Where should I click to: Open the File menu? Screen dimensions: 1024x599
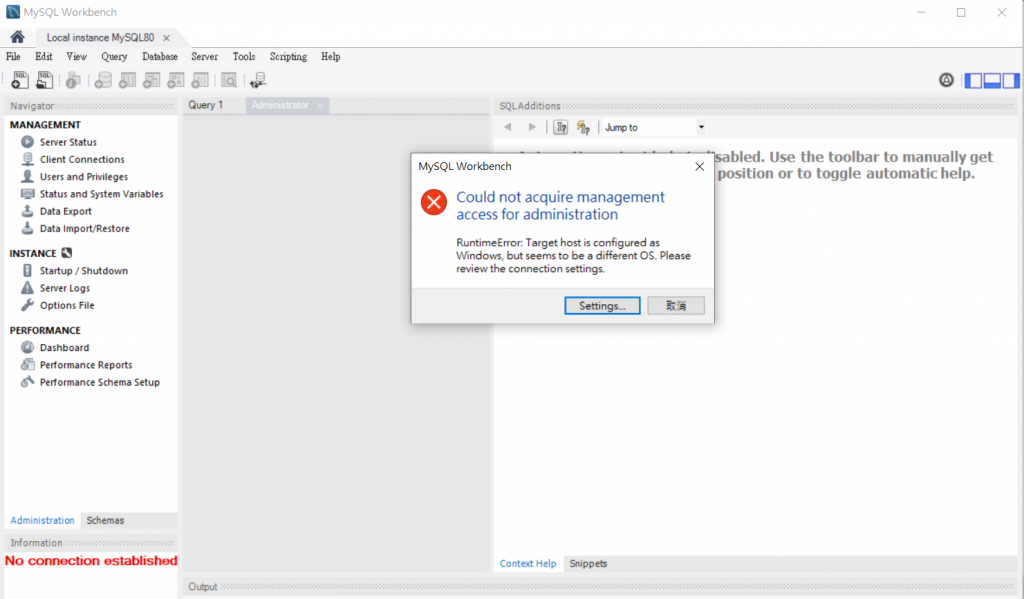13,57
